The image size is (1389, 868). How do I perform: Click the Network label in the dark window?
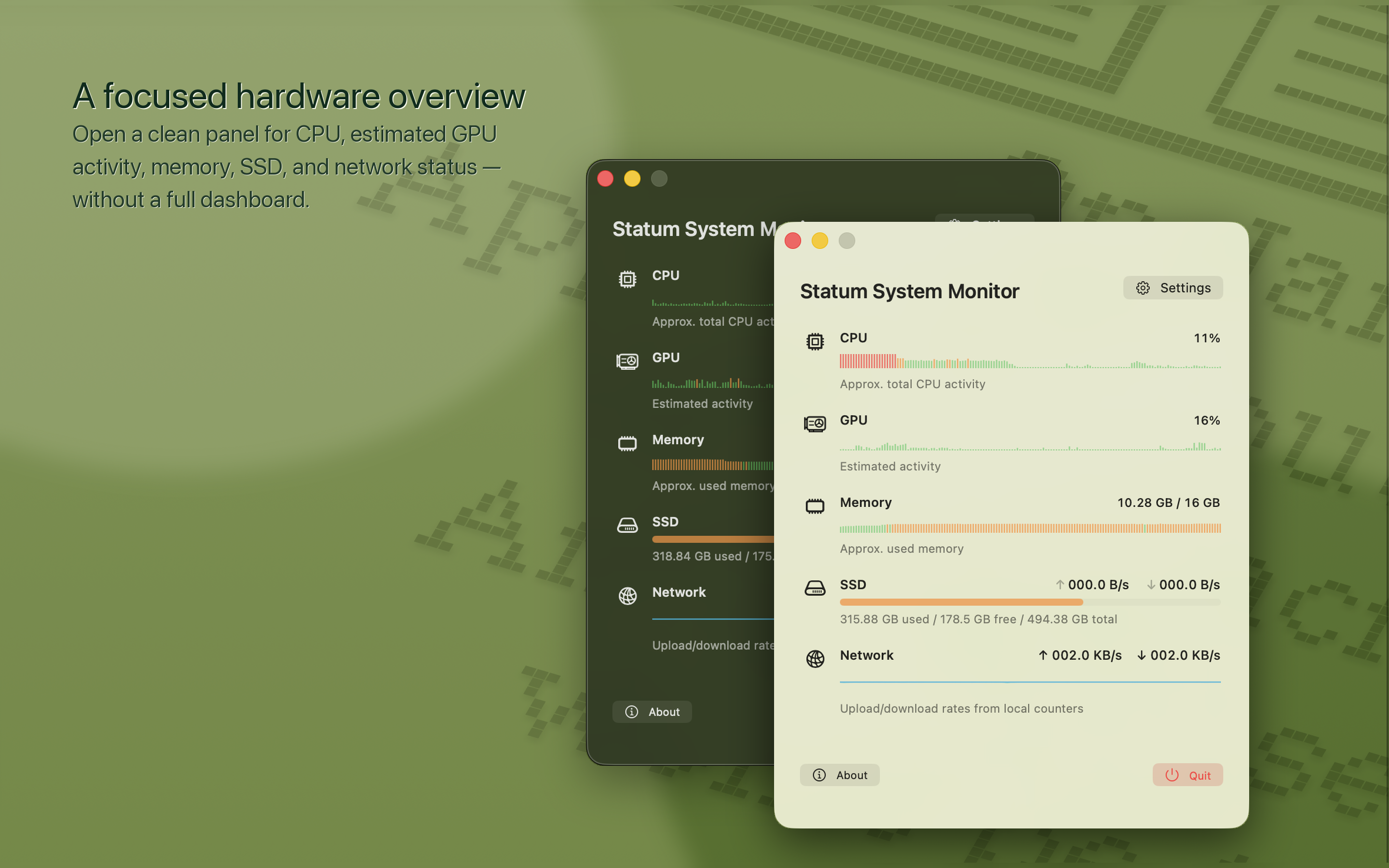[679, 593]
